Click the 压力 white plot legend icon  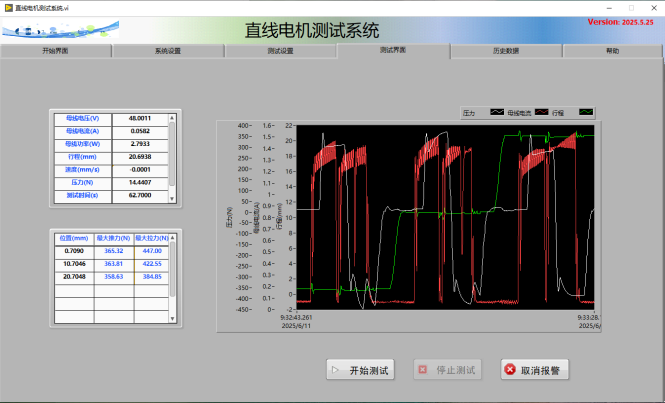click(x=496, y=113)
